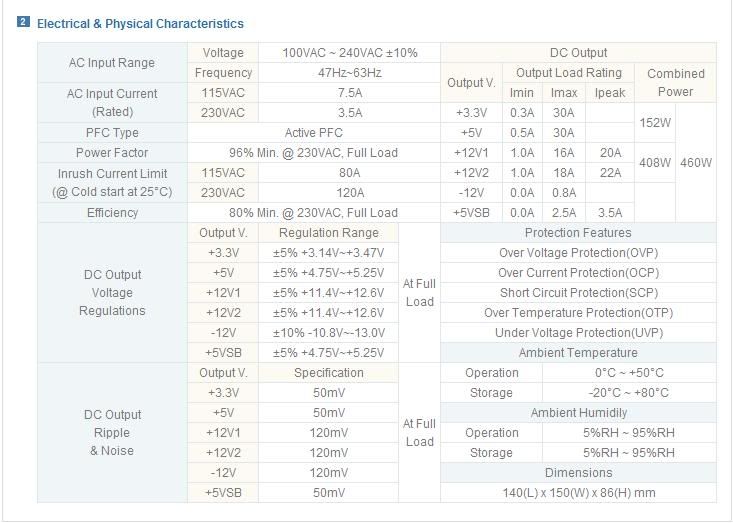Click the number 2 section icon
The image size is (733, 523).
pyautogui.click(x=24, y=23)
